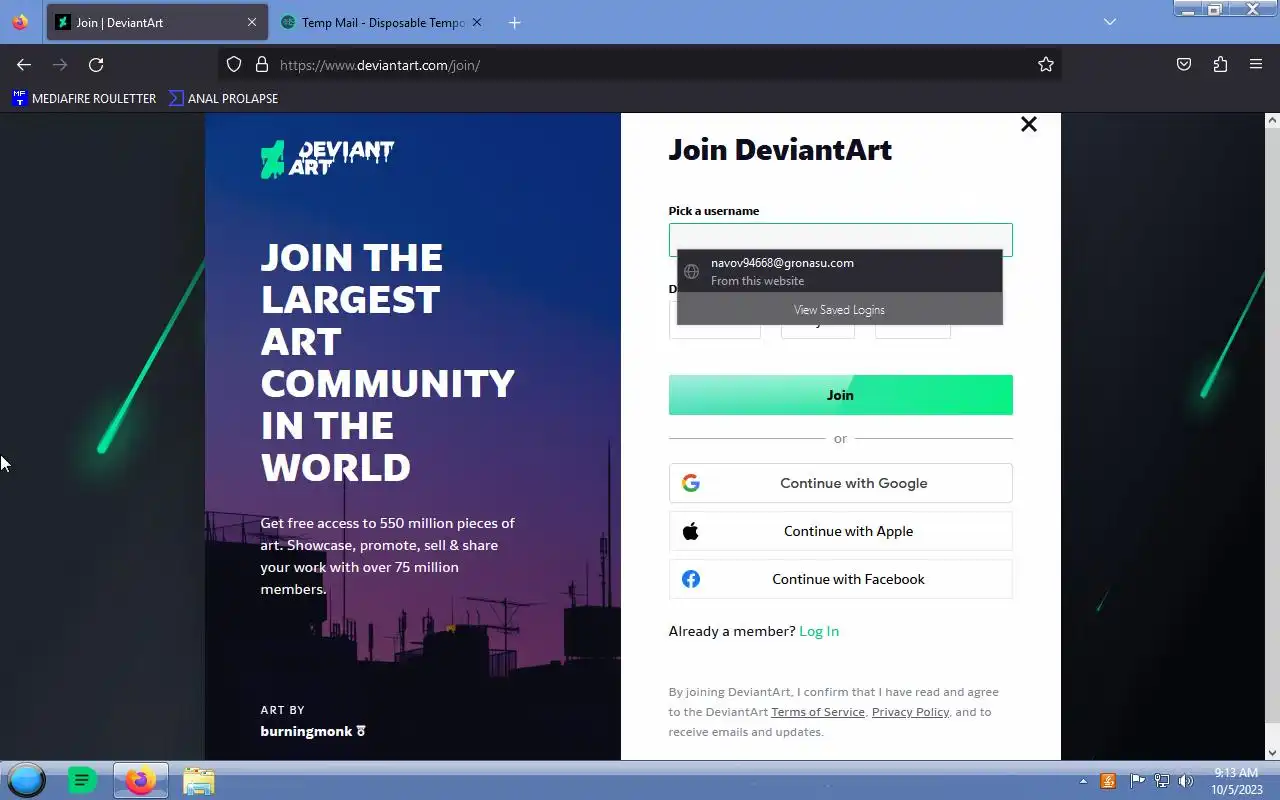Click the address bar URL
This screenshot has height=800, width=1280.
tap(380, 65)
